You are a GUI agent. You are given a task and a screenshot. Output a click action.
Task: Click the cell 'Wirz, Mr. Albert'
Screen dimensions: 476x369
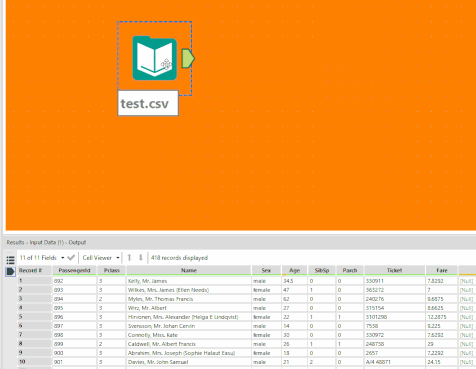[x=189, y=308]
